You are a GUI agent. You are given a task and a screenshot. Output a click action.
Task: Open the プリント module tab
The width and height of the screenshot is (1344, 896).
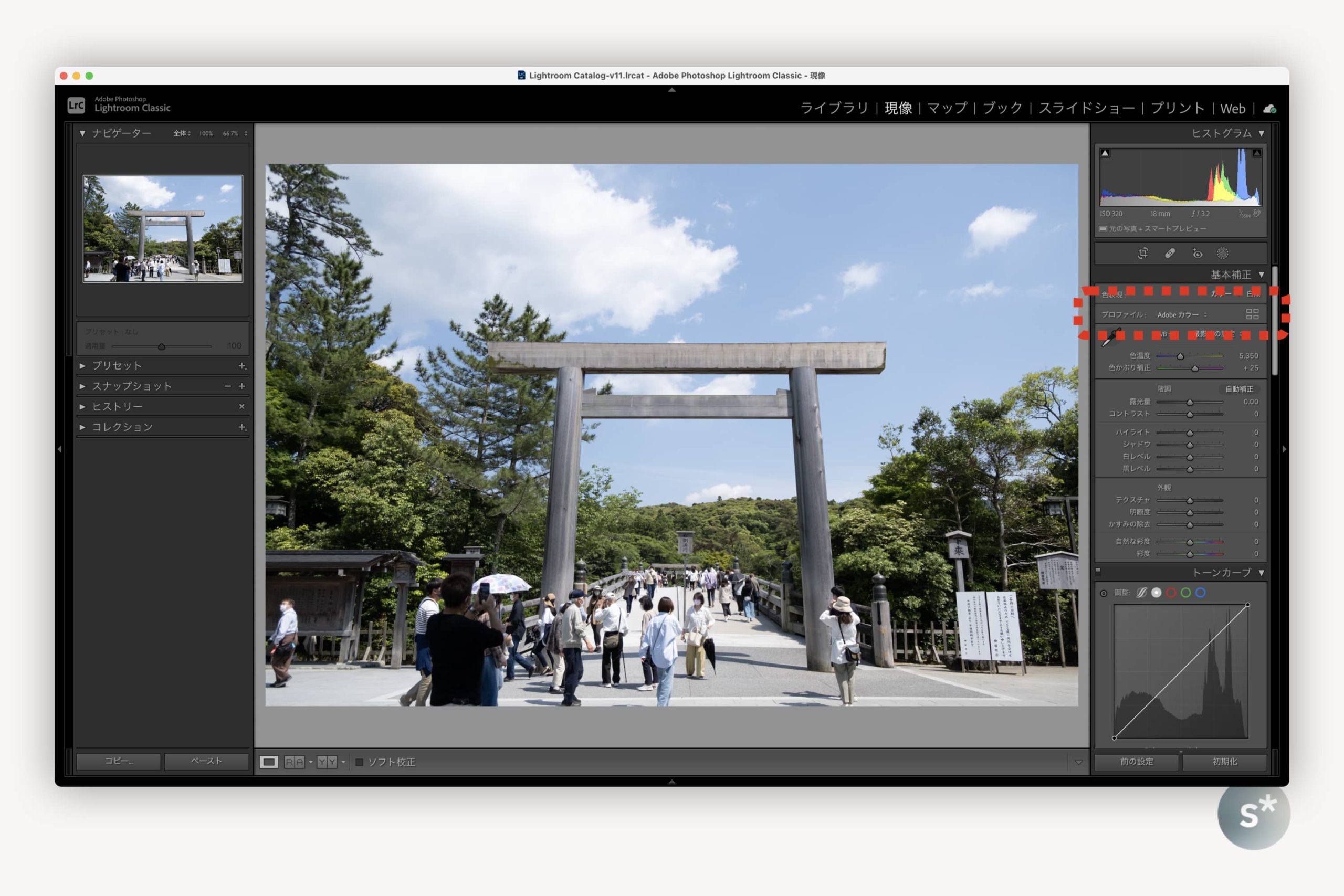[1177, 108]
